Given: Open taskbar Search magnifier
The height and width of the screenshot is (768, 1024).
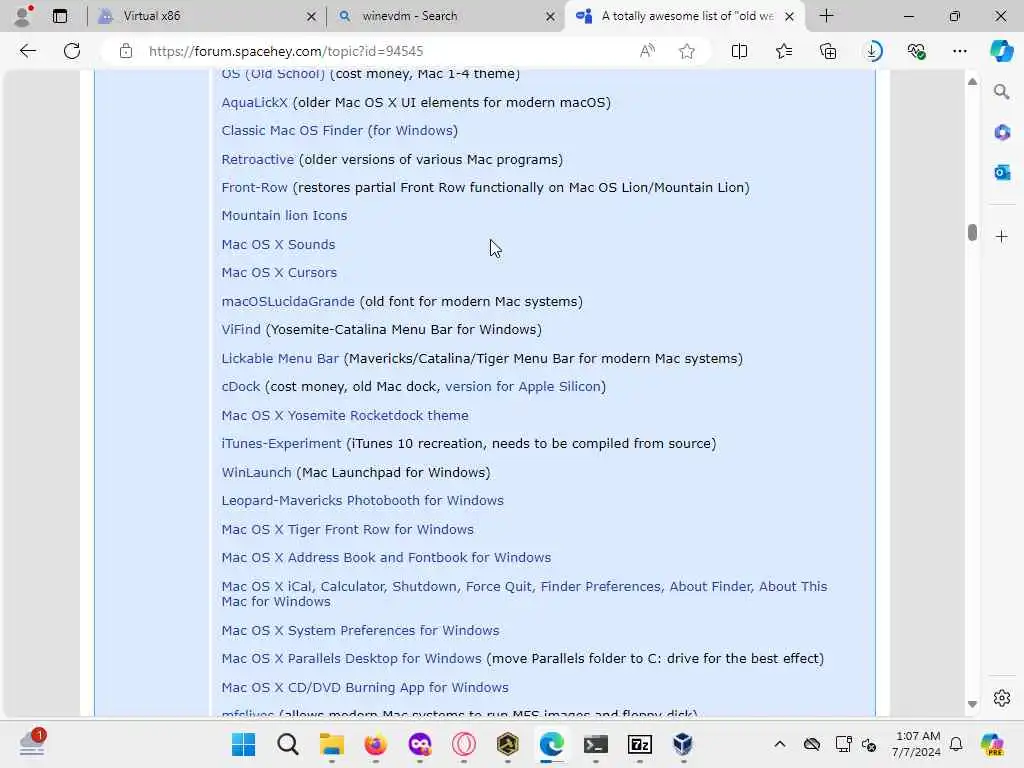Looking at the screenshot, I should tap(287, 744).
